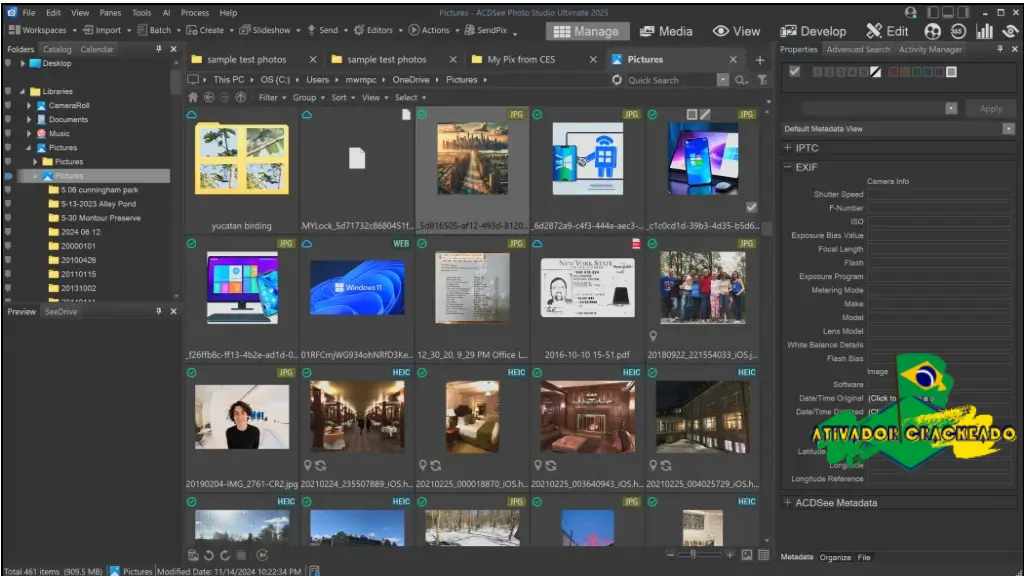Open the Tools menu
Image resolution: width=1024 pixels, height=576 pixels.
click(x=141, y=12)
